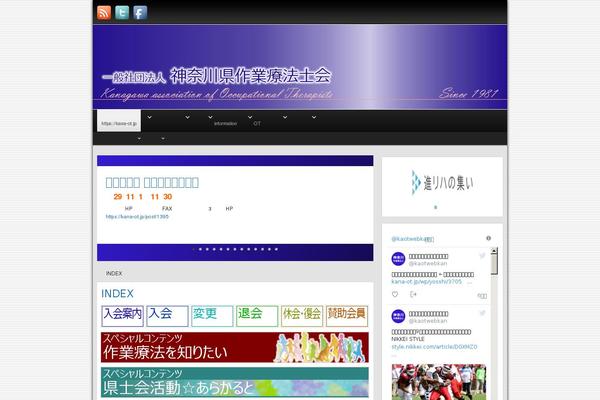The height and width of the screenshot is (400, 600).
Task: Click the 進リハの集い logo banner
Action: pos(442,183)
